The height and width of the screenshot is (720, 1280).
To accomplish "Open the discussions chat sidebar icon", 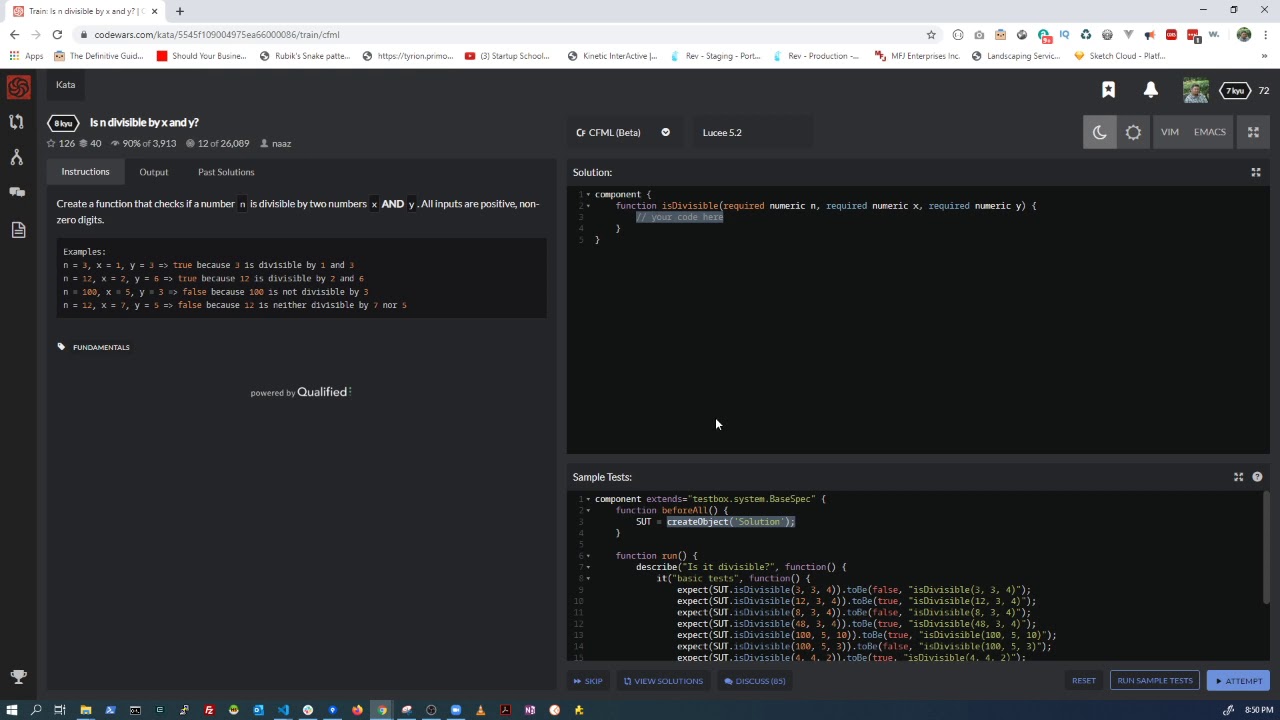I will [x=17, y=192].
